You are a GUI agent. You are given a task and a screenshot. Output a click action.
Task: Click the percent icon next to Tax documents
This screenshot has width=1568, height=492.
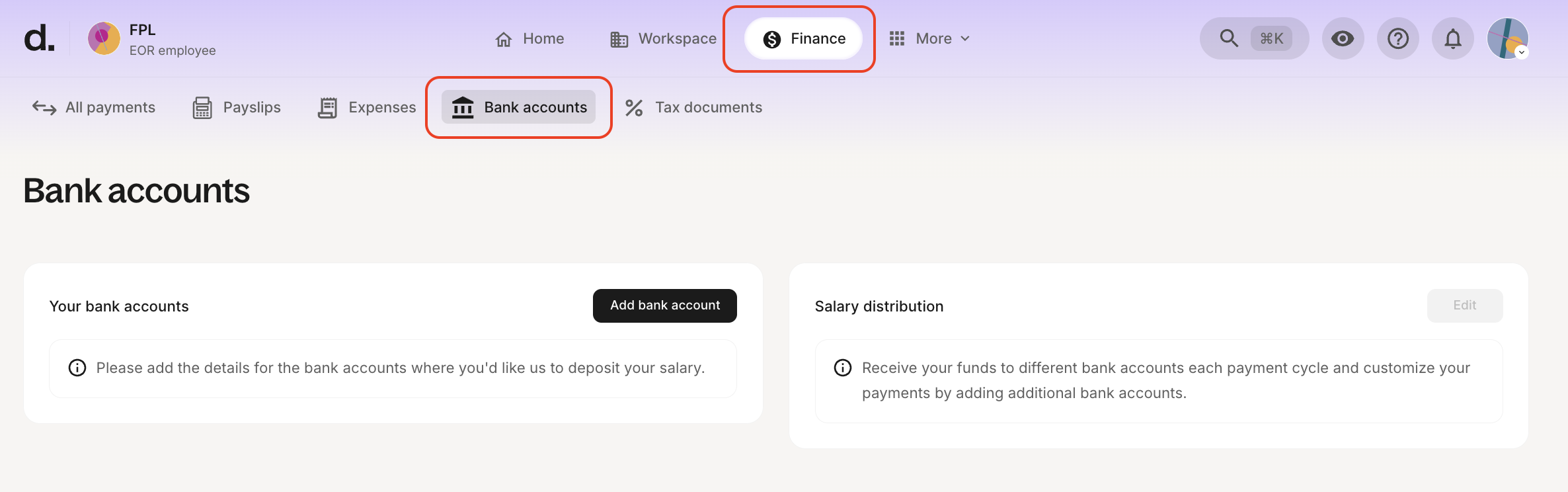tap(635, 106)
